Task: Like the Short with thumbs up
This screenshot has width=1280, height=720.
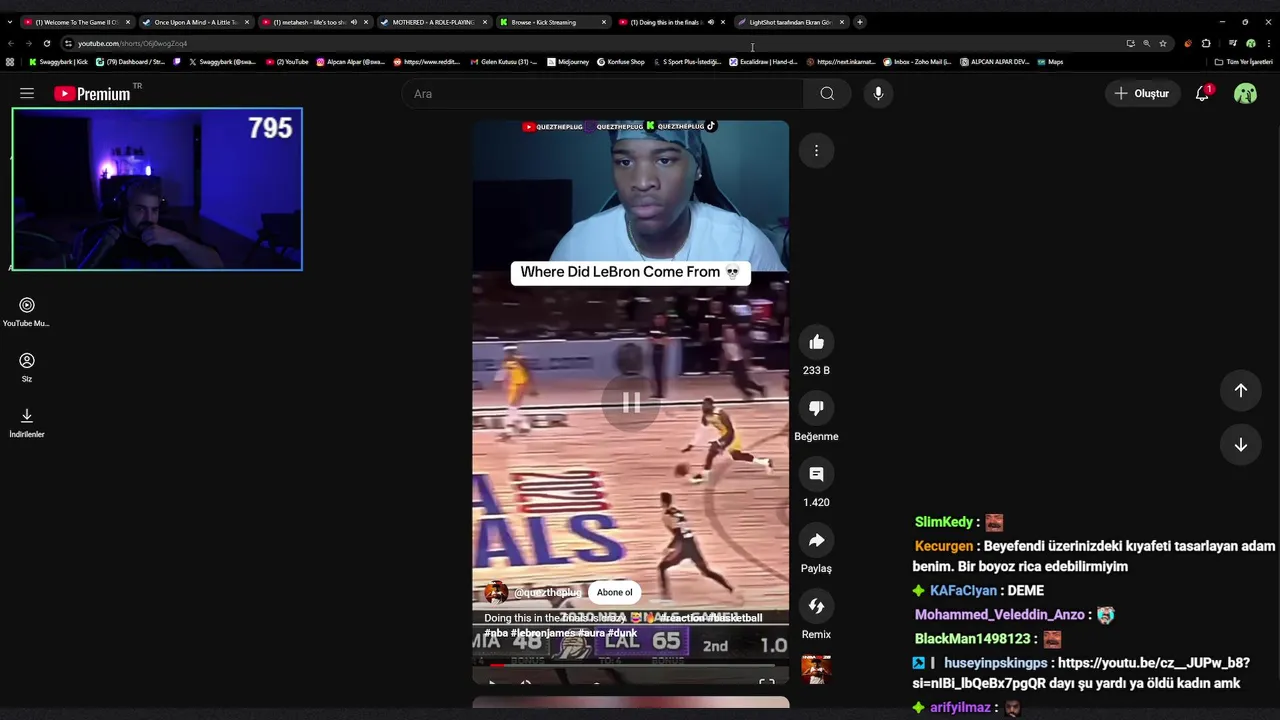Action: pos(816,342)
